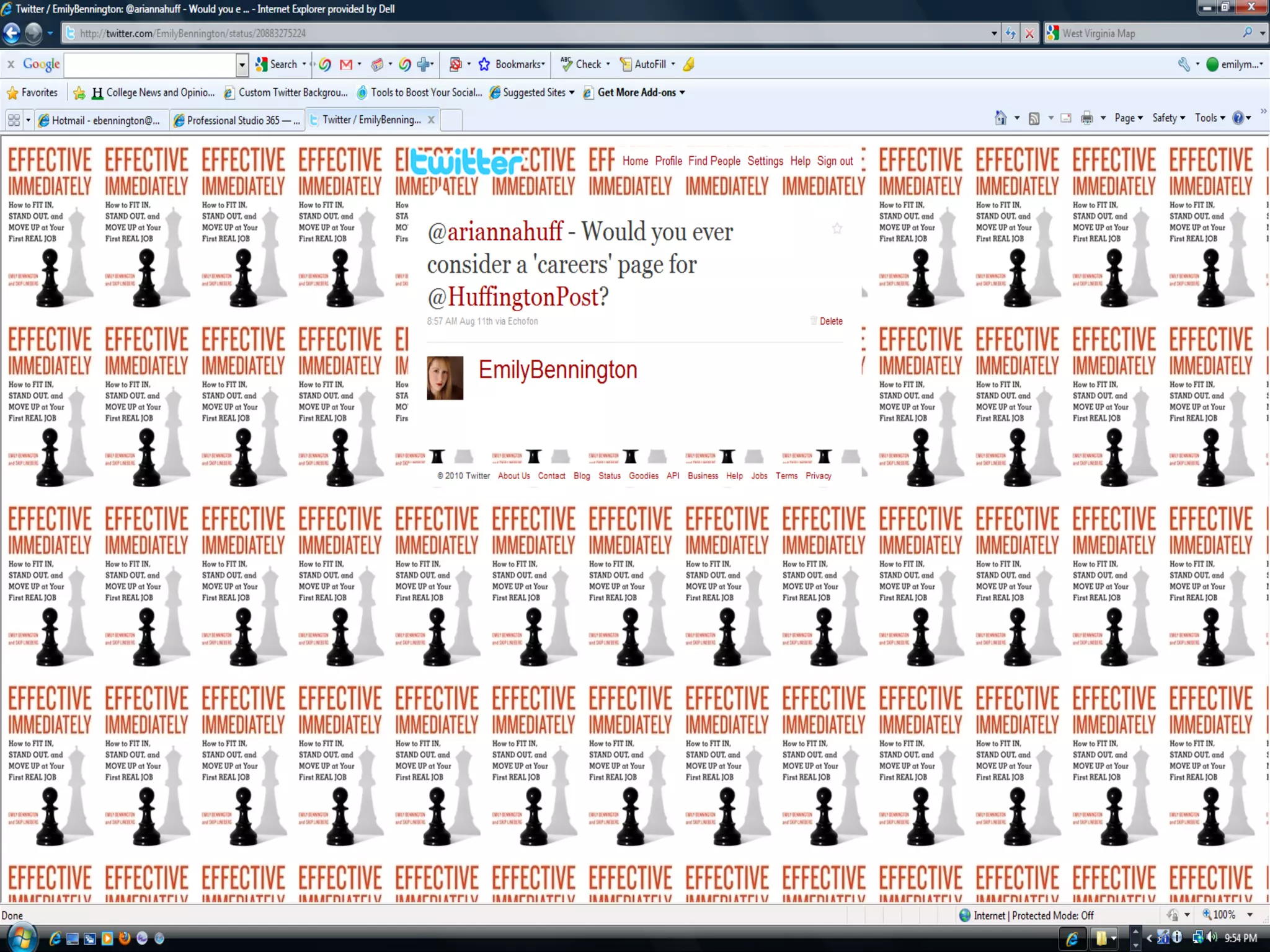Toggle Quick Tabs view button
1270x952 pixels.
pyautogui.click(x=14, y=120)
